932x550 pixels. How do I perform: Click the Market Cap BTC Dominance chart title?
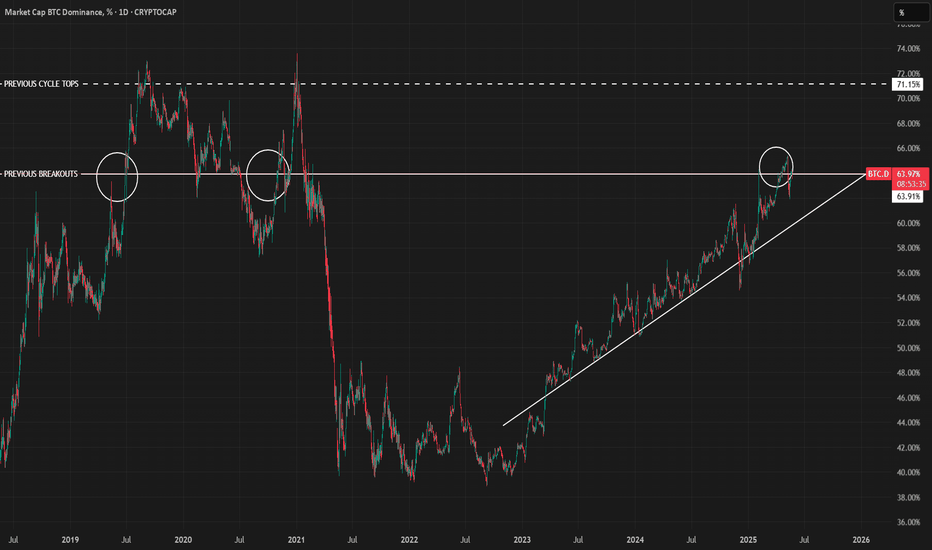pos(90,12)
